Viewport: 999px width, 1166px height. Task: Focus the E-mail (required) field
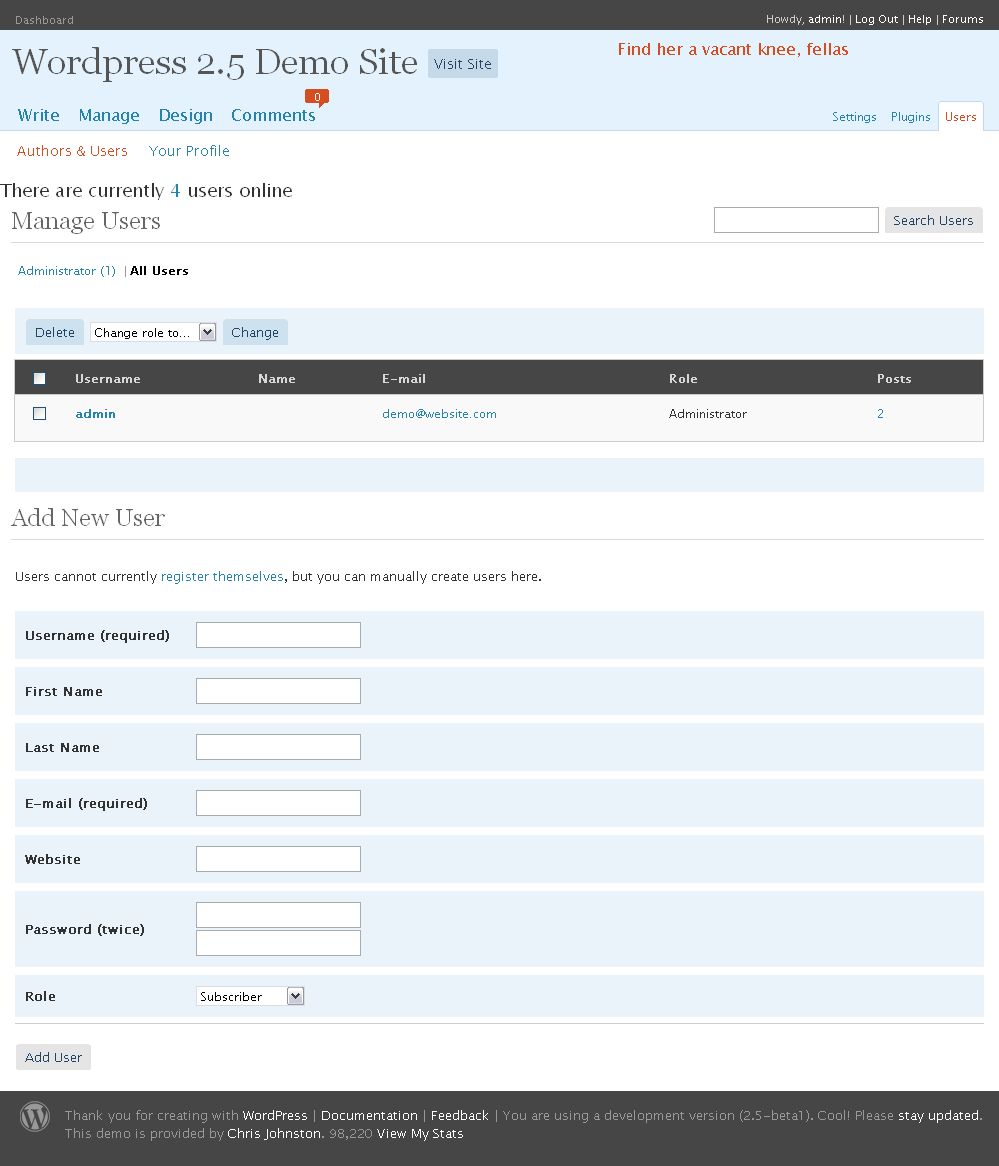278,803
